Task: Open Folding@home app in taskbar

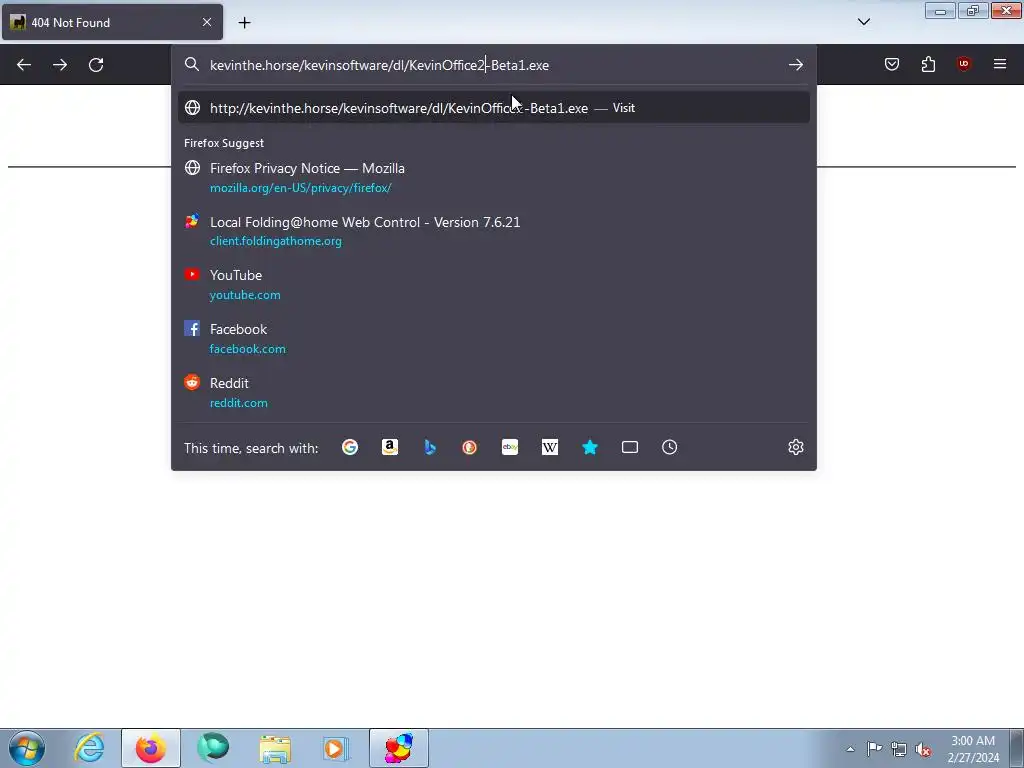Action: (399, 748)
